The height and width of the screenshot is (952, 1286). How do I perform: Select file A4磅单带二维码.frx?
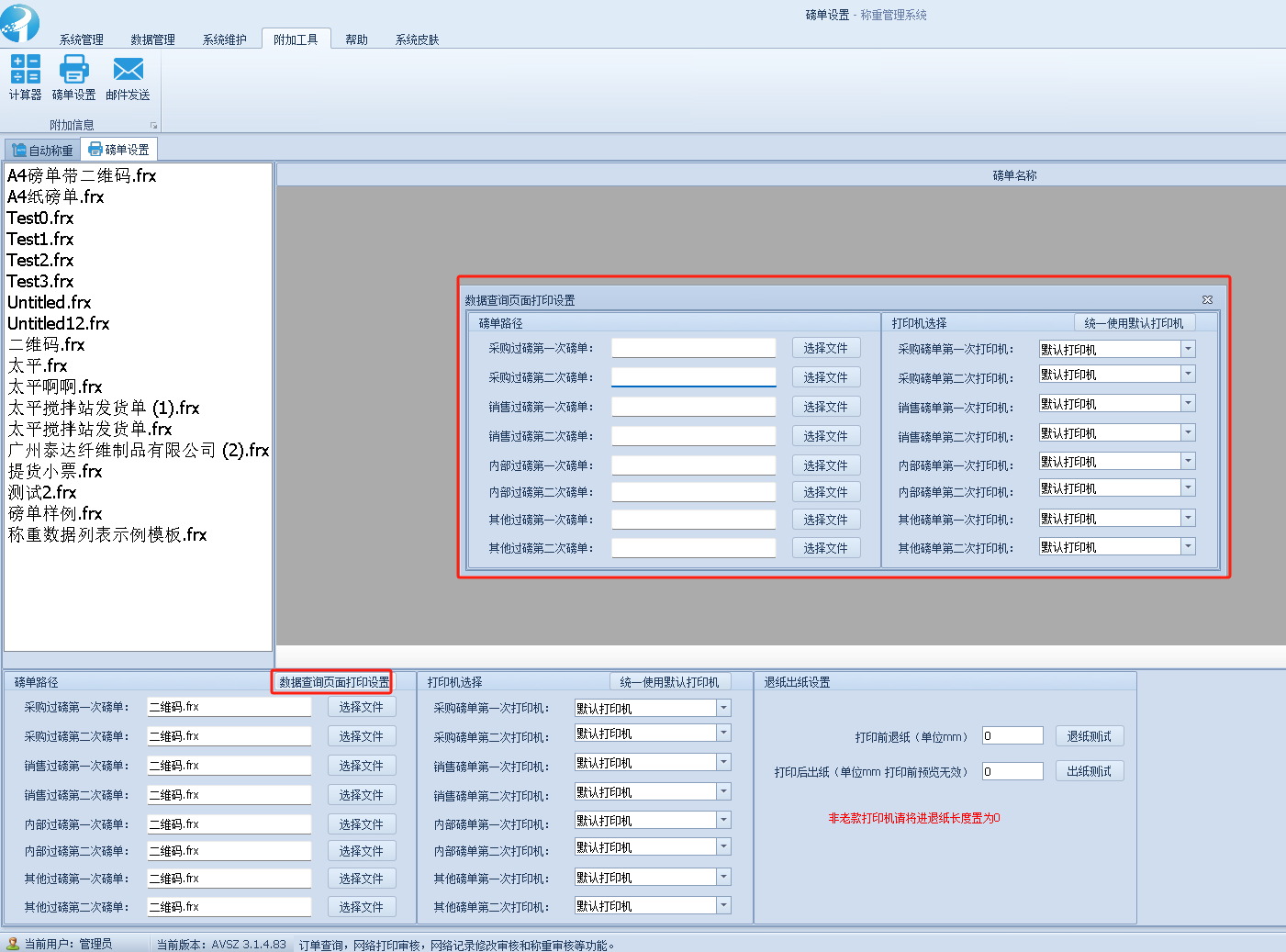click(x=82, y=175)
